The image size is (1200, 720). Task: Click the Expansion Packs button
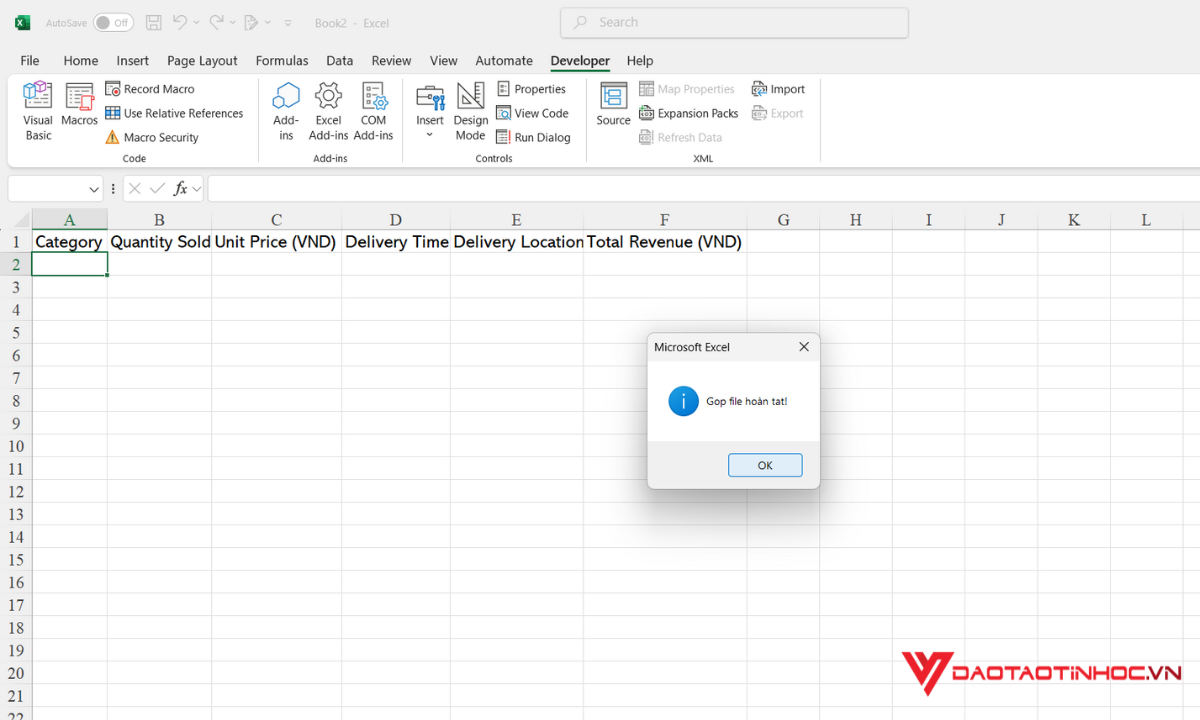point(688,113)
